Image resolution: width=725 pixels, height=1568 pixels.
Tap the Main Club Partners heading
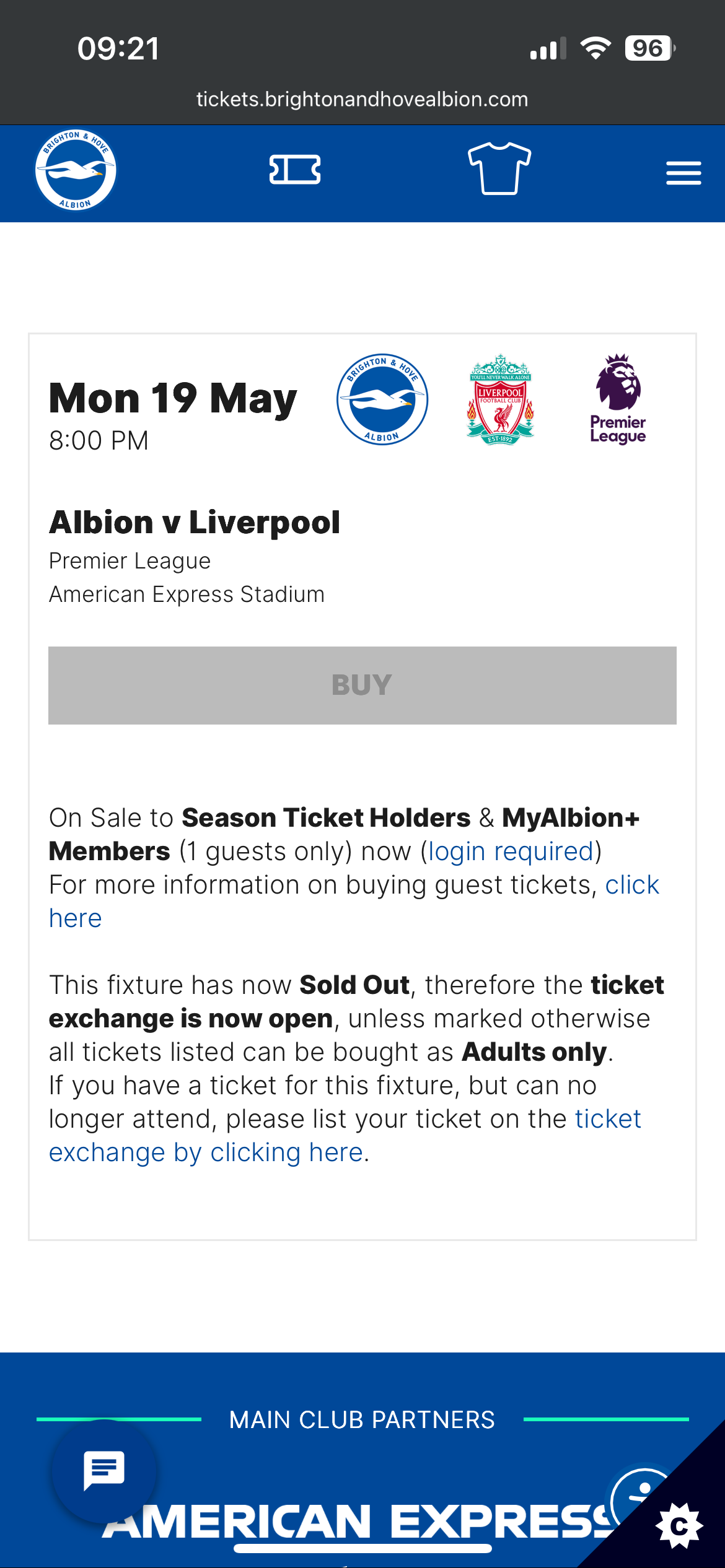362,1419
